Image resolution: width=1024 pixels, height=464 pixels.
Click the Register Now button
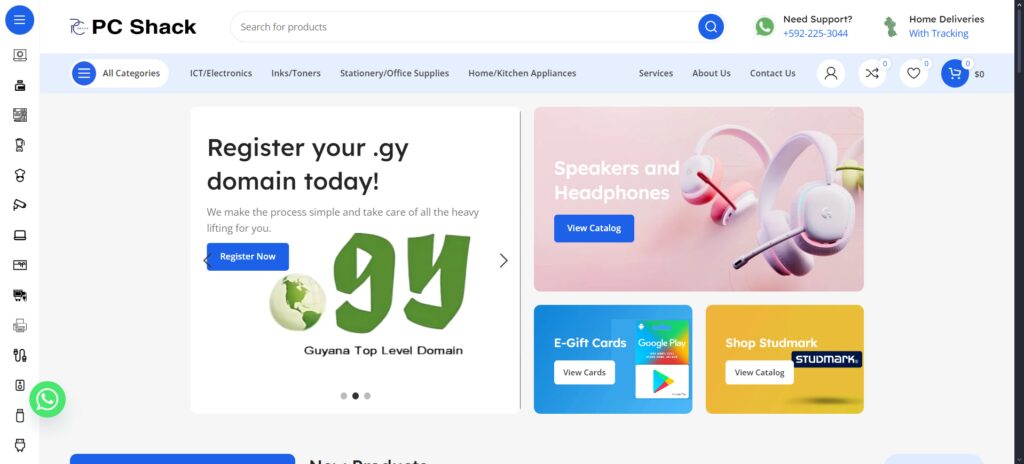pyautogui.click(x=248, y=257)
